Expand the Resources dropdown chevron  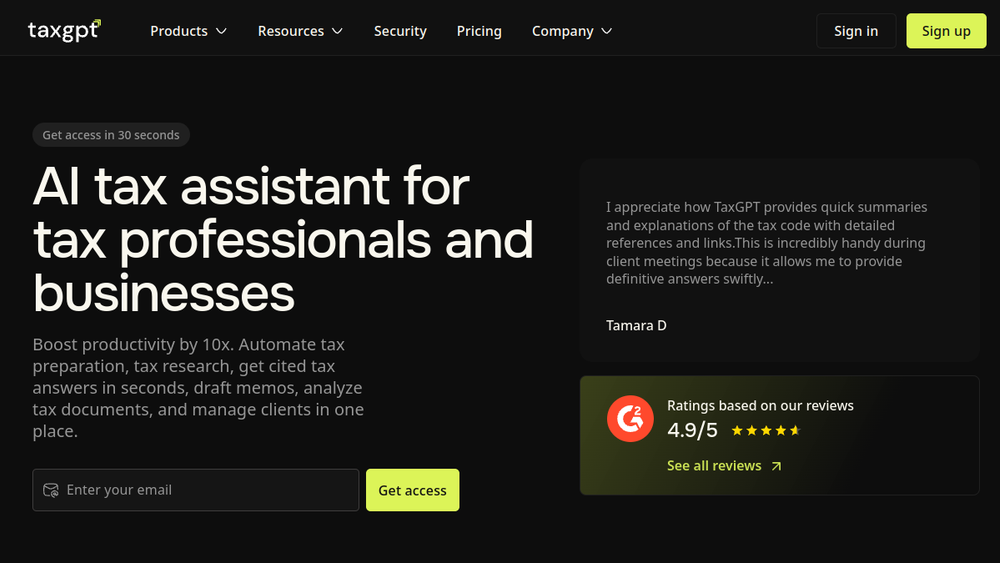point(337,31)
